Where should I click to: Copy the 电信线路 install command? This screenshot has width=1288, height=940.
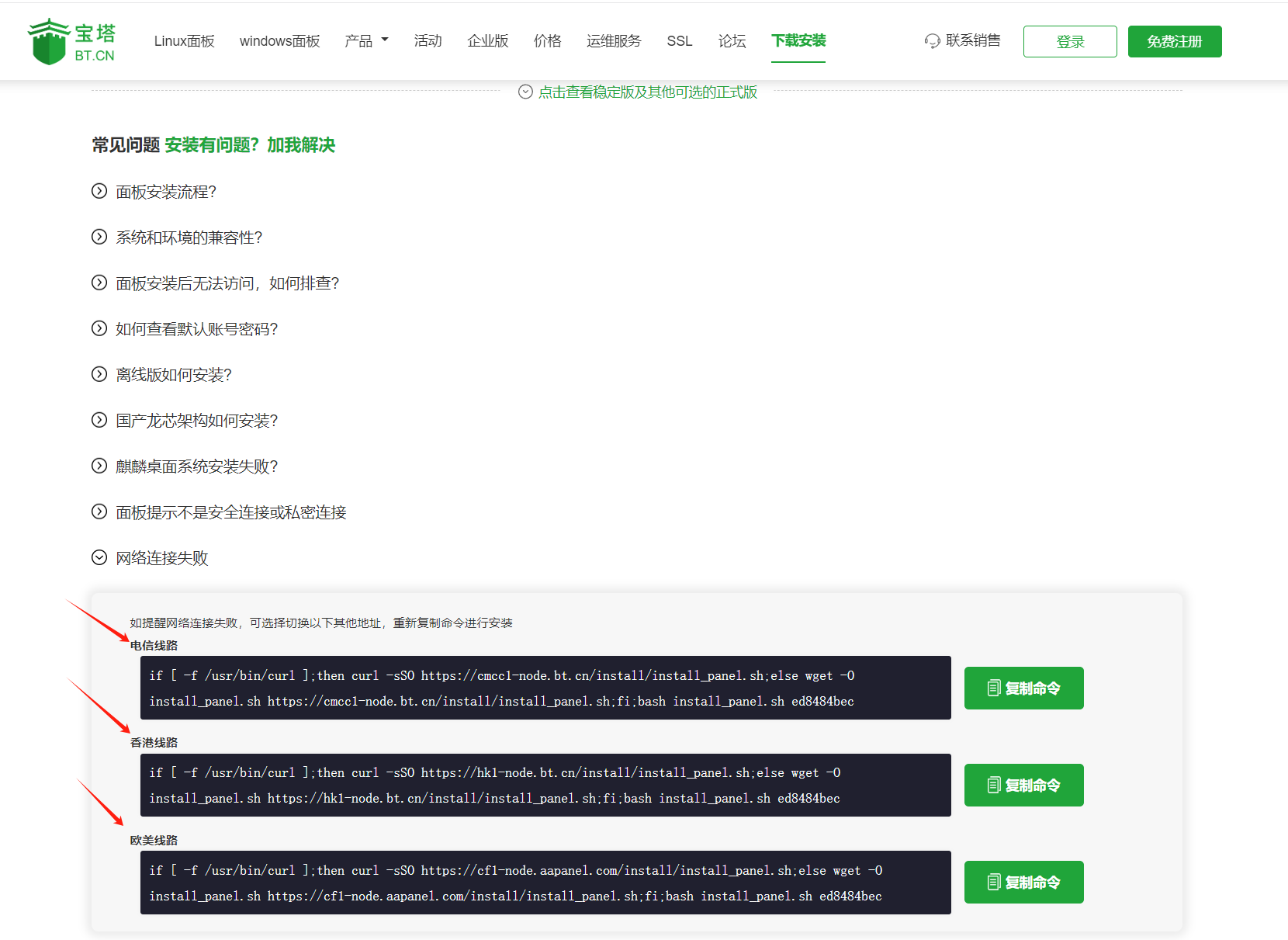click(x=1023, y=688)
